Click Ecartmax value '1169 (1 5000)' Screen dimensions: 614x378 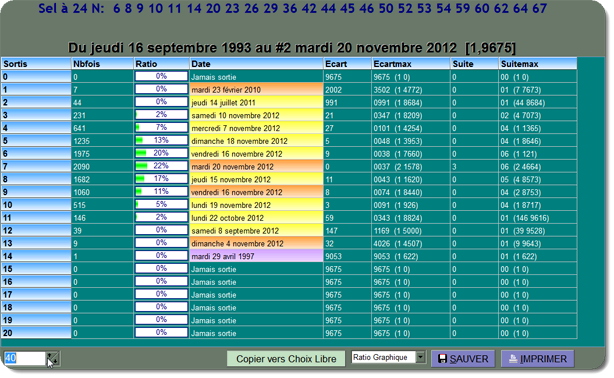point(397,231)
